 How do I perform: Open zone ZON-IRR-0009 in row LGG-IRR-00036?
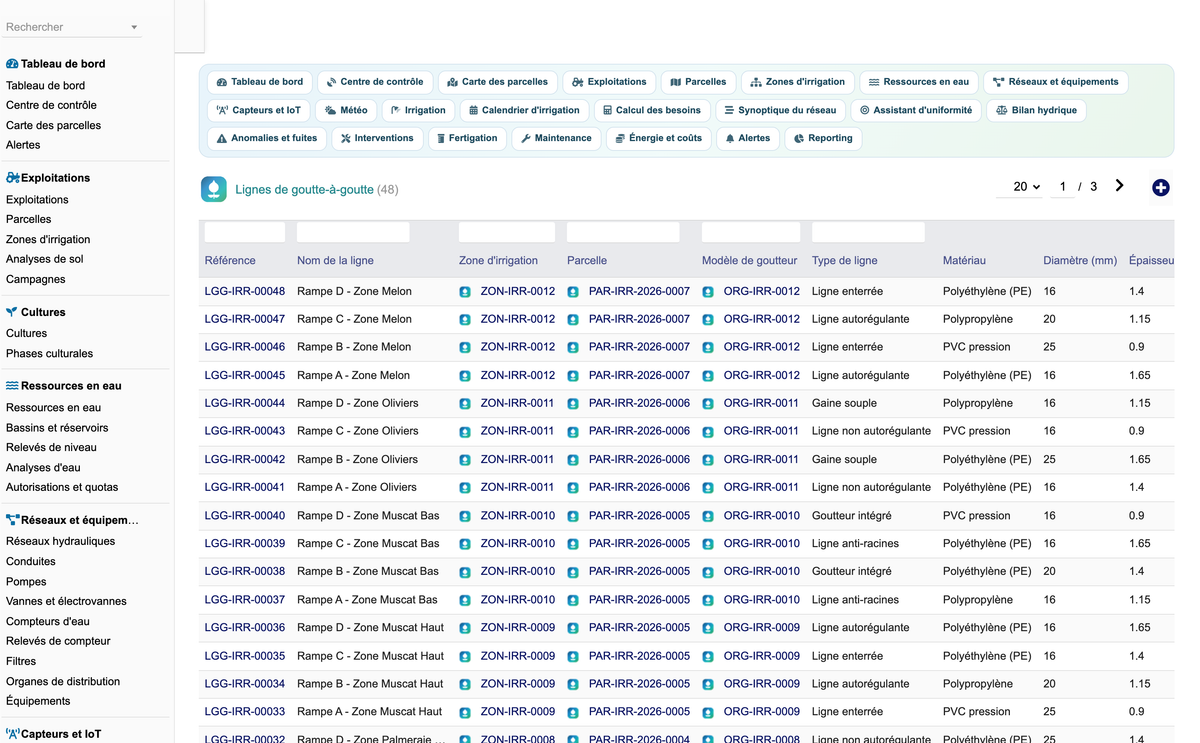point(518,628)
